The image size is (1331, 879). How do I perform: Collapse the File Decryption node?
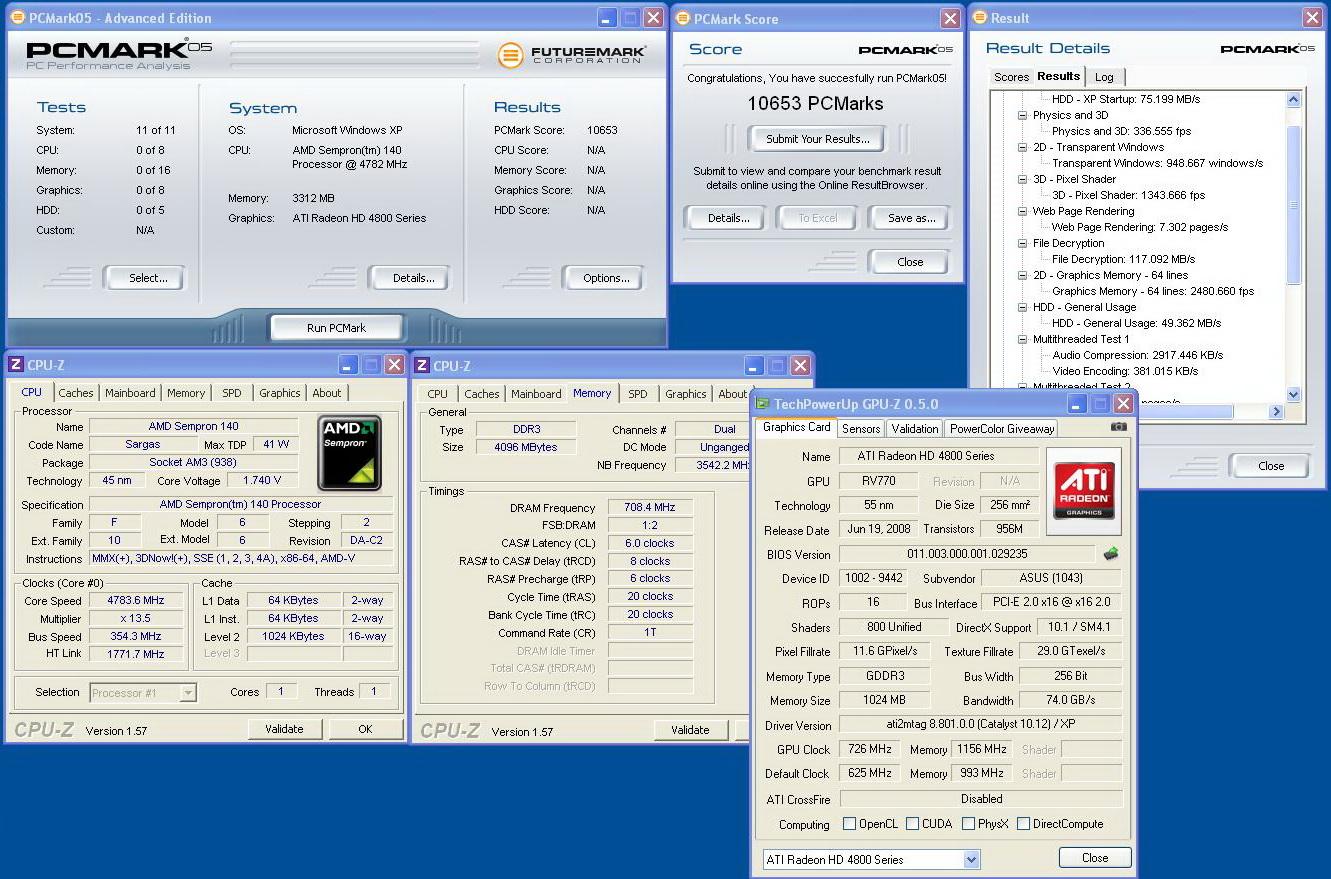pos(1022,243)
